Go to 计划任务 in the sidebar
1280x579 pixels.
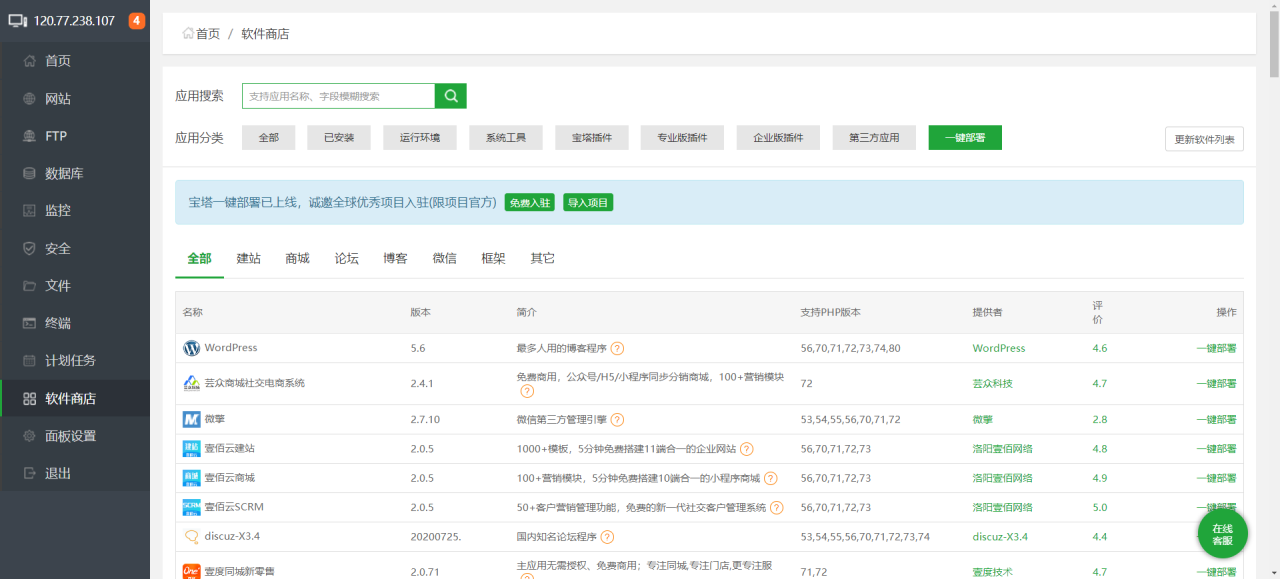tap(70, 360)
